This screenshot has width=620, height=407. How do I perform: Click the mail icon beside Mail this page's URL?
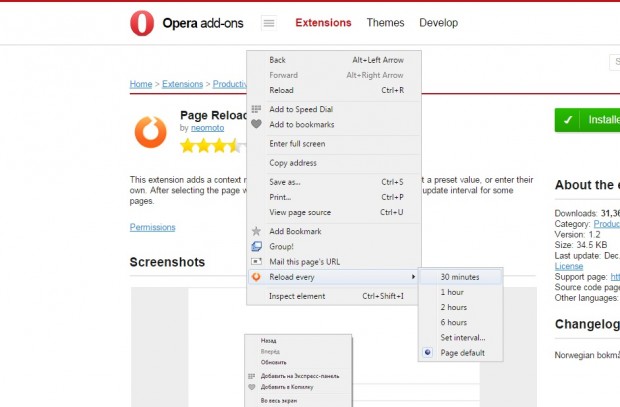click(256, 261)
